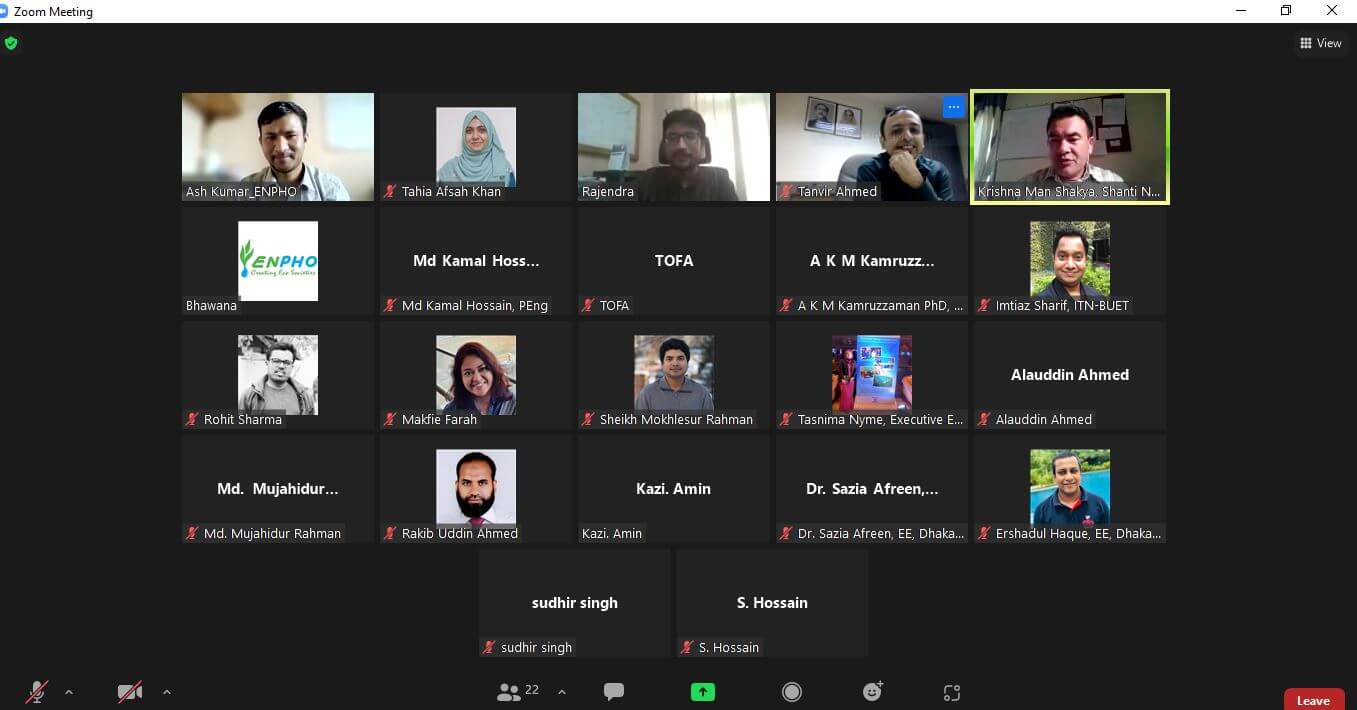Click the ENPHO logo tile for Bhawana
This screenshot has height=710, width=1357.
(x=277, y=261)
